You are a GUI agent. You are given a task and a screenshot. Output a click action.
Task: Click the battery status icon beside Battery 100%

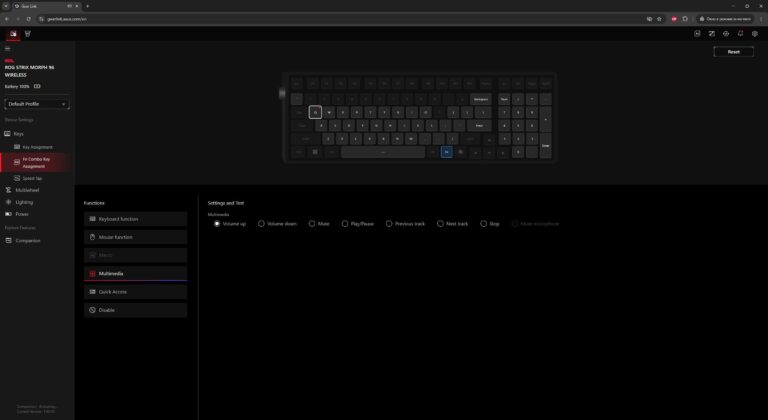pyautogui.click(x=37, y=86)
